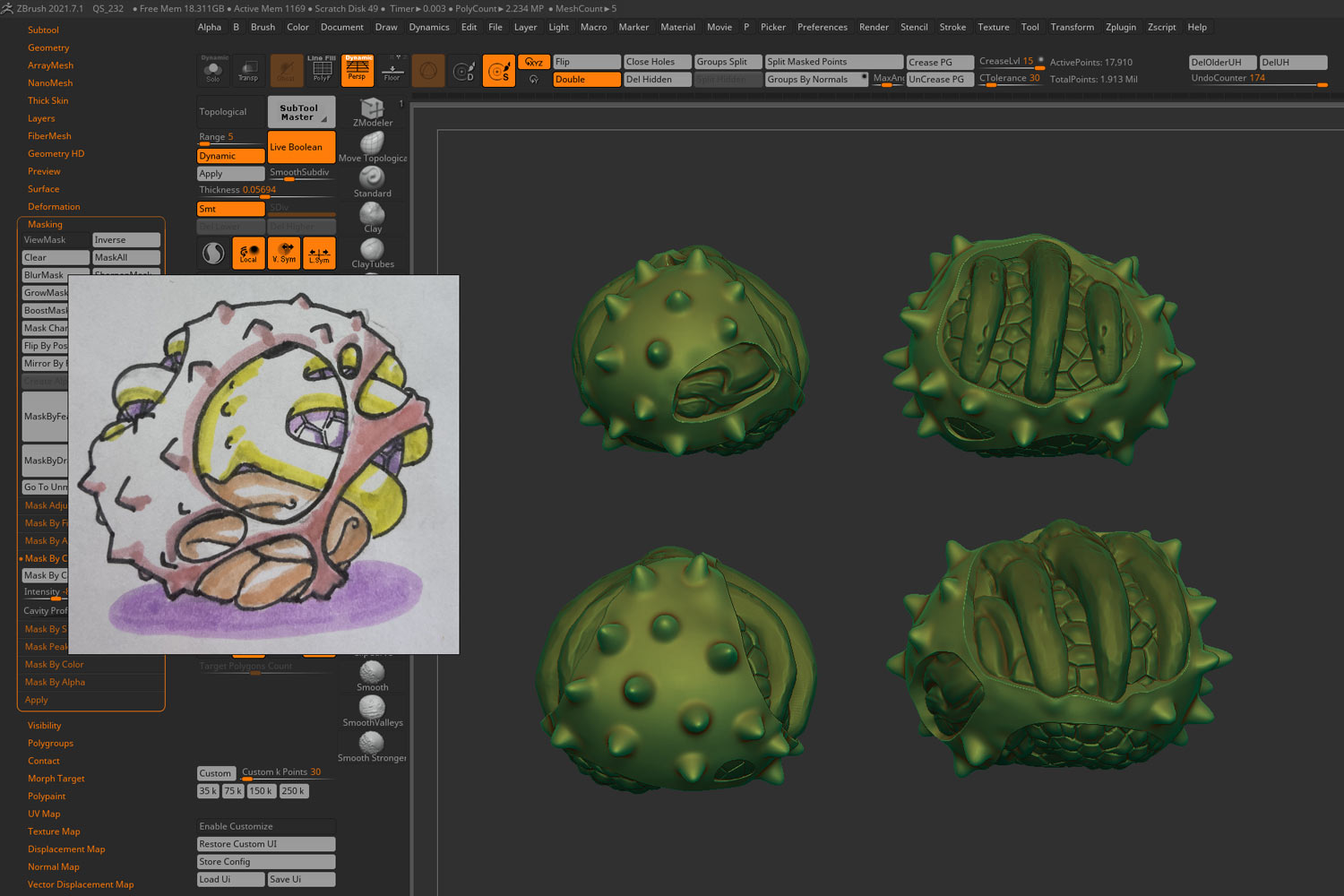Viewport: 1344px width, 896px height.
Task: Toggle PolyF polyframe display
Action: coord(322,71)
